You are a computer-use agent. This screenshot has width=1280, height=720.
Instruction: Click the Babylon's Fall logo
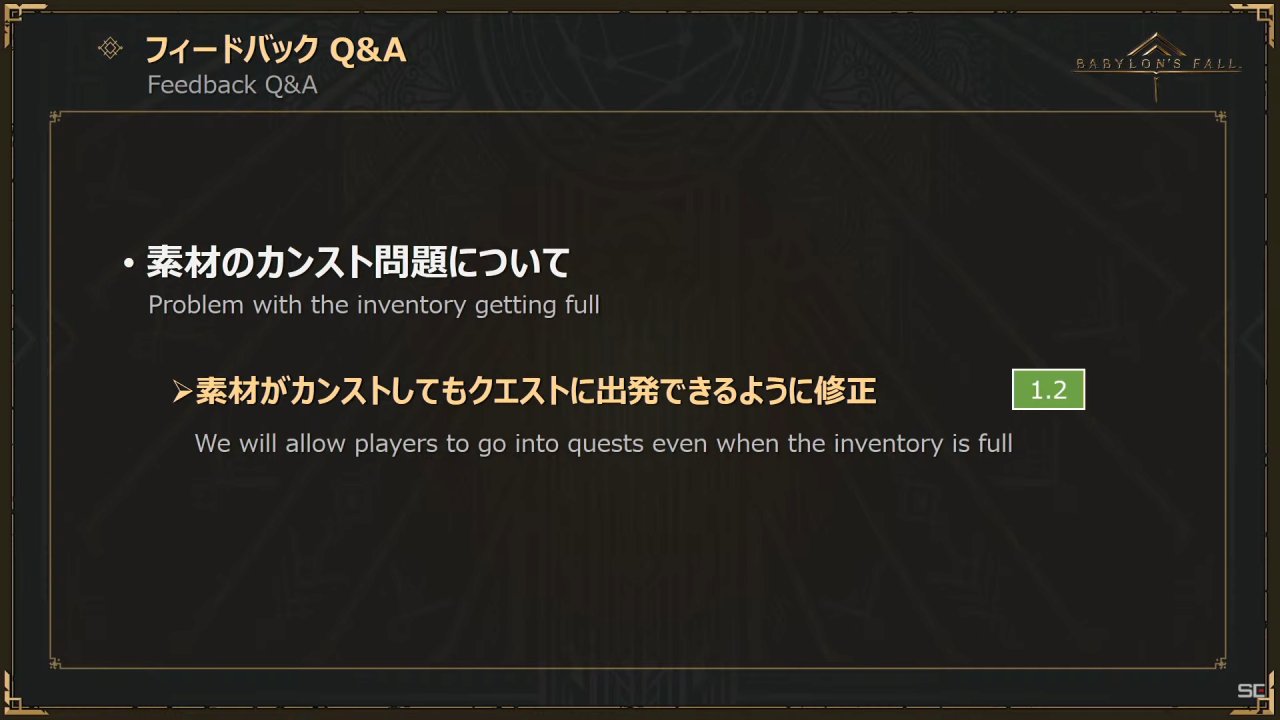[1157, 64]
